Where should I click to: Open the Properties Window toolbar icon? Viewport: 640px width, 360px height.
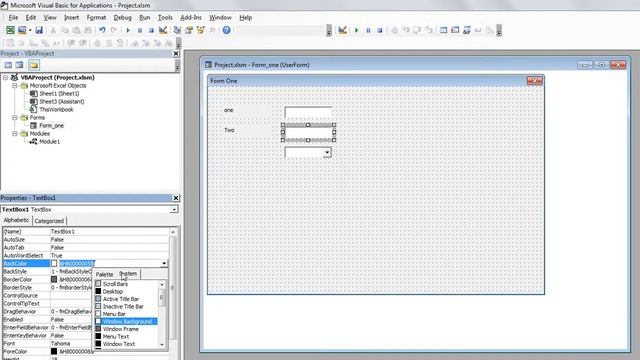tap(189, 30)
